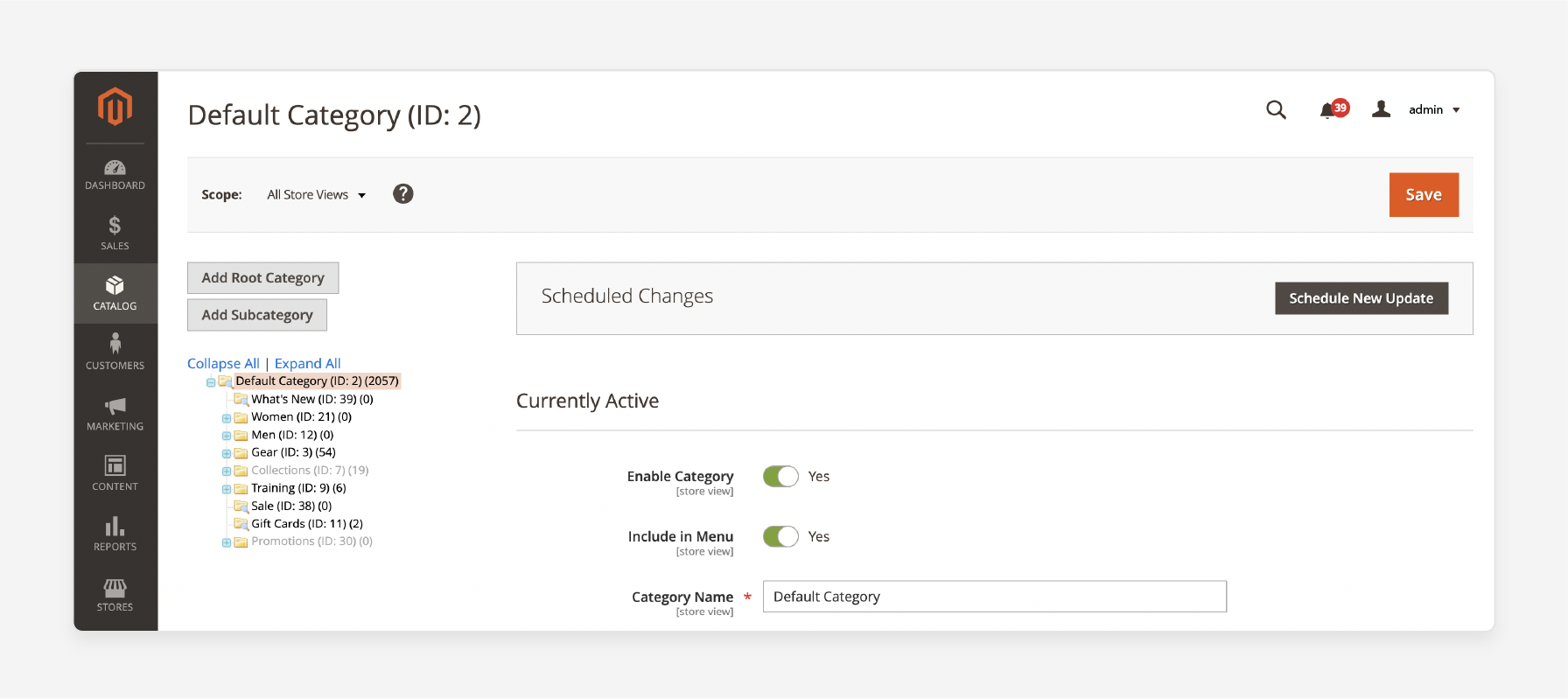
Task: Click the Collapse All link
Action: (x=223, y=363)
